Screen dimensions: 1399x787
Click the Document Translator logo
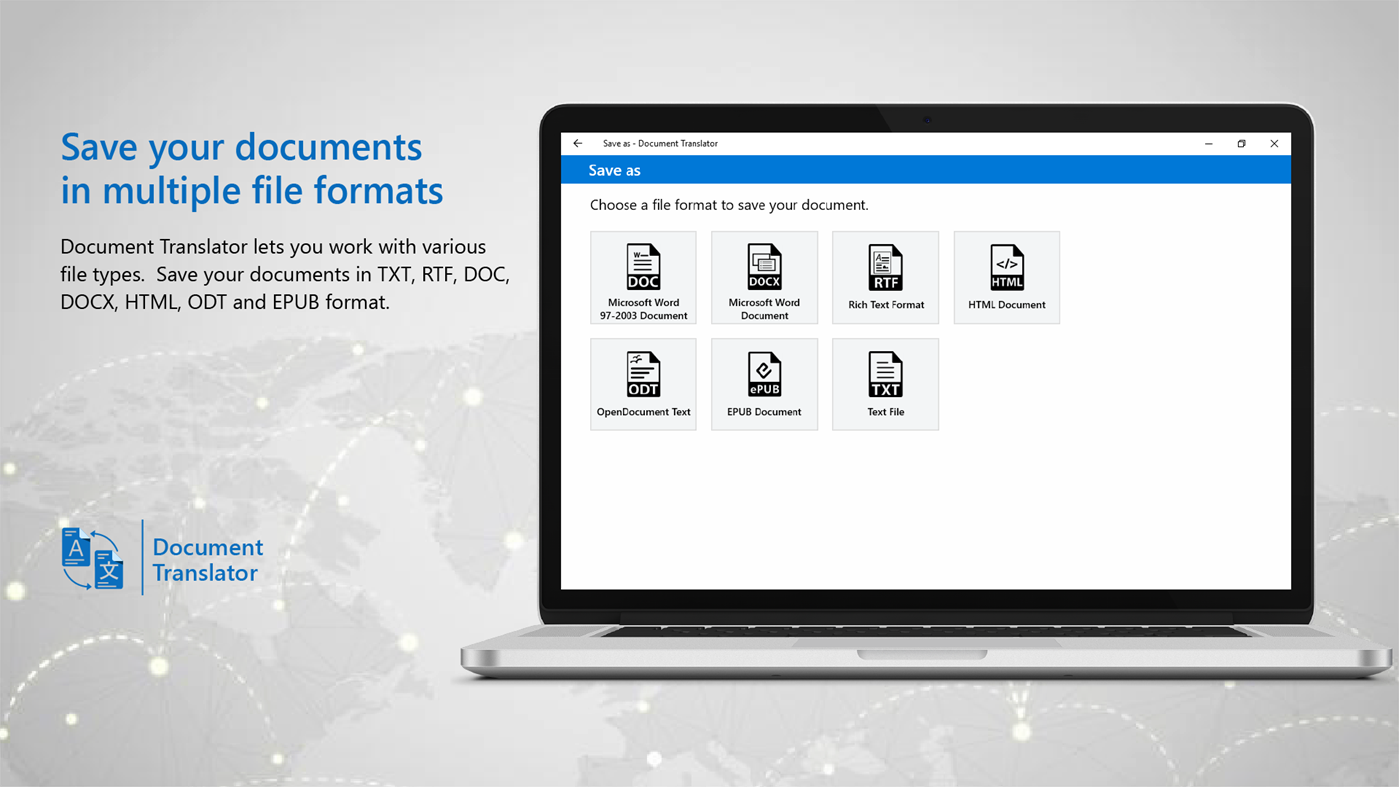[91, 557]
